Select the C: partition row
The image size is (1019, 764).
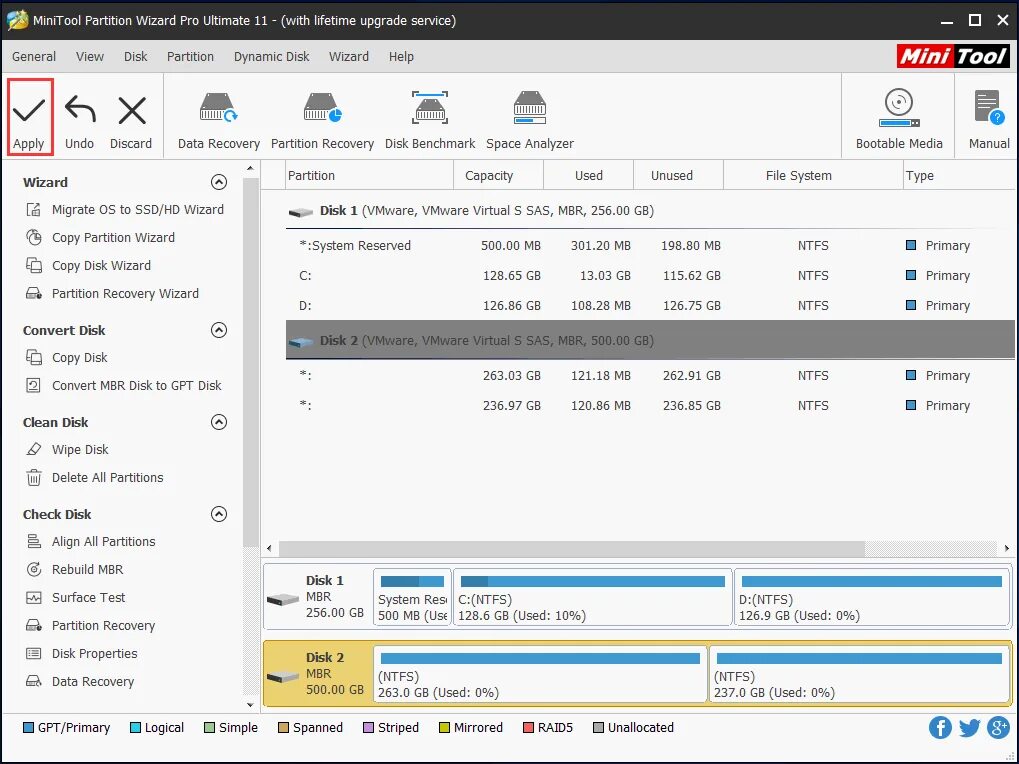click(650, 275)
